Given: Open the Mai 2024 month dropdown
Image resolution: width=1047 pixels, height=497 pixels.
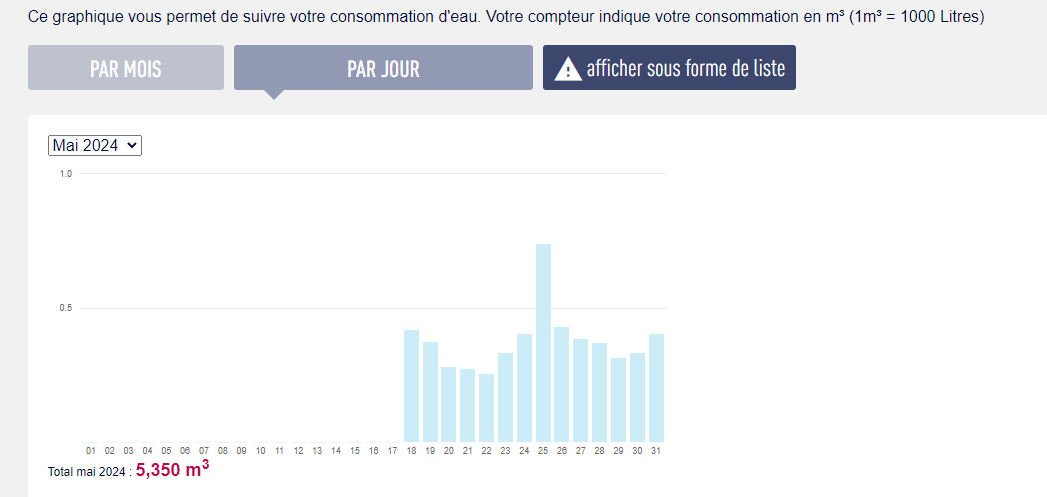Looking at the screenshot, I should coord(95,145).
